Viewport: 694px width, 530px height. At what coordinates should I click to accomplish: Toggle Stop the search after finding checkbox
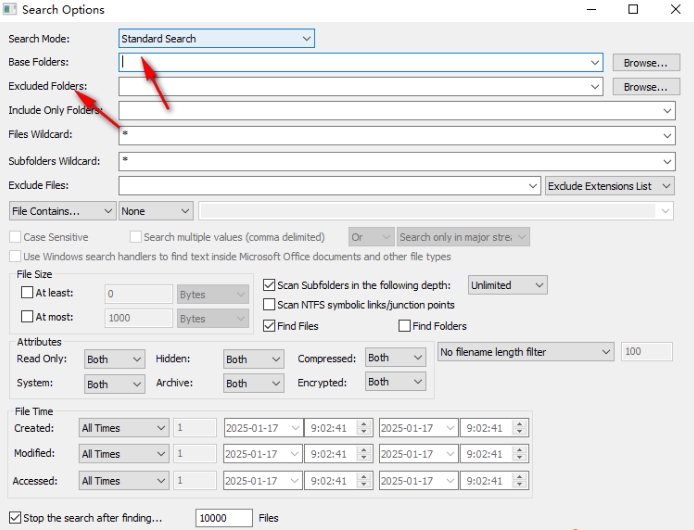click(x=14, y=518)
